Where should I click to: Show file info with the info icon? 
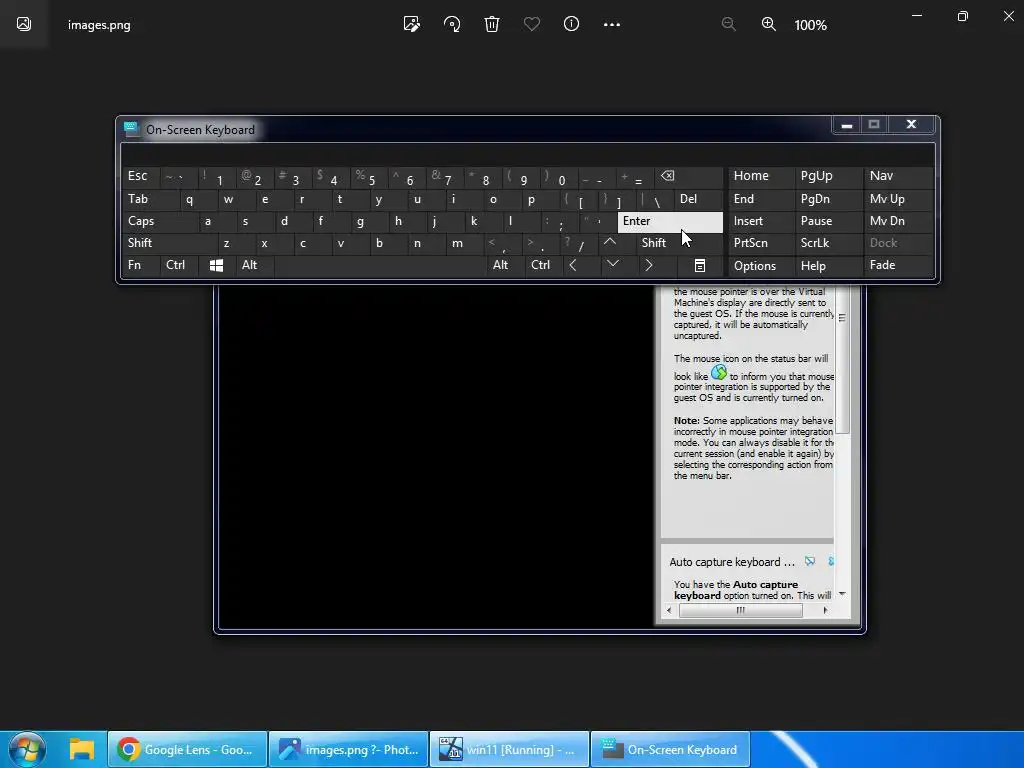tap(571, 24)
